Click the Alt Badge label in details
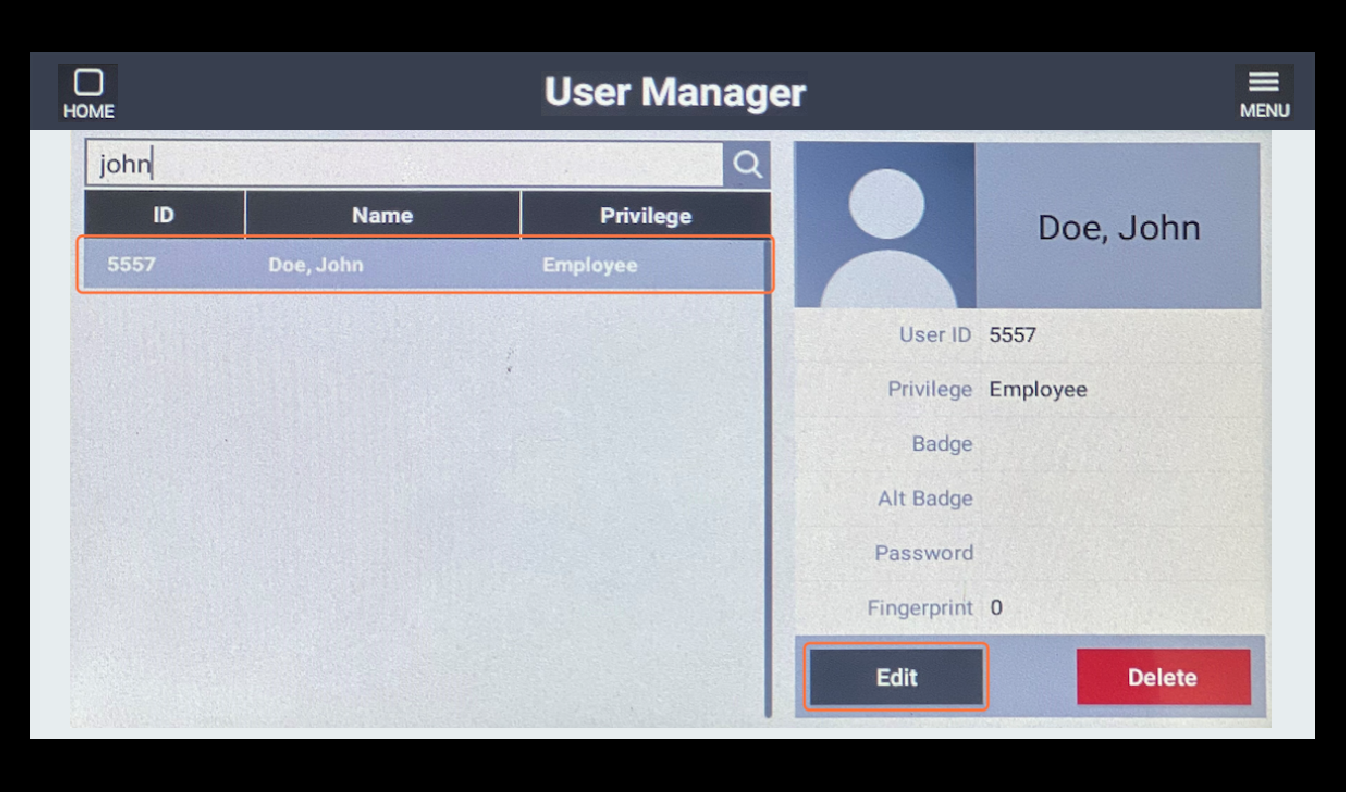This screenshot has height=792, width=1346. [924, 498]
